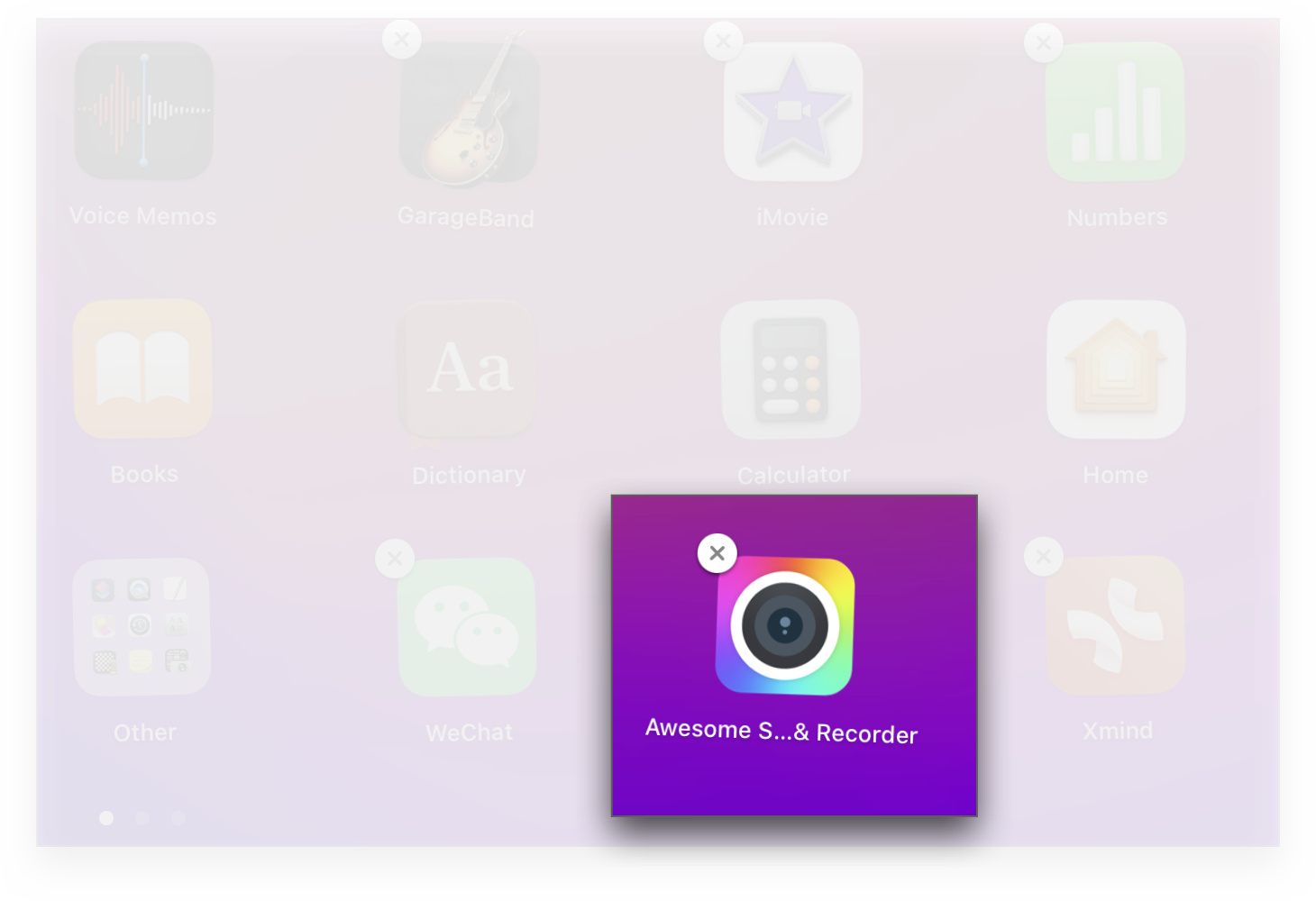Launch the Xmind app
The width and height of the screenshot is (1316, 901).
(1116, 625)
